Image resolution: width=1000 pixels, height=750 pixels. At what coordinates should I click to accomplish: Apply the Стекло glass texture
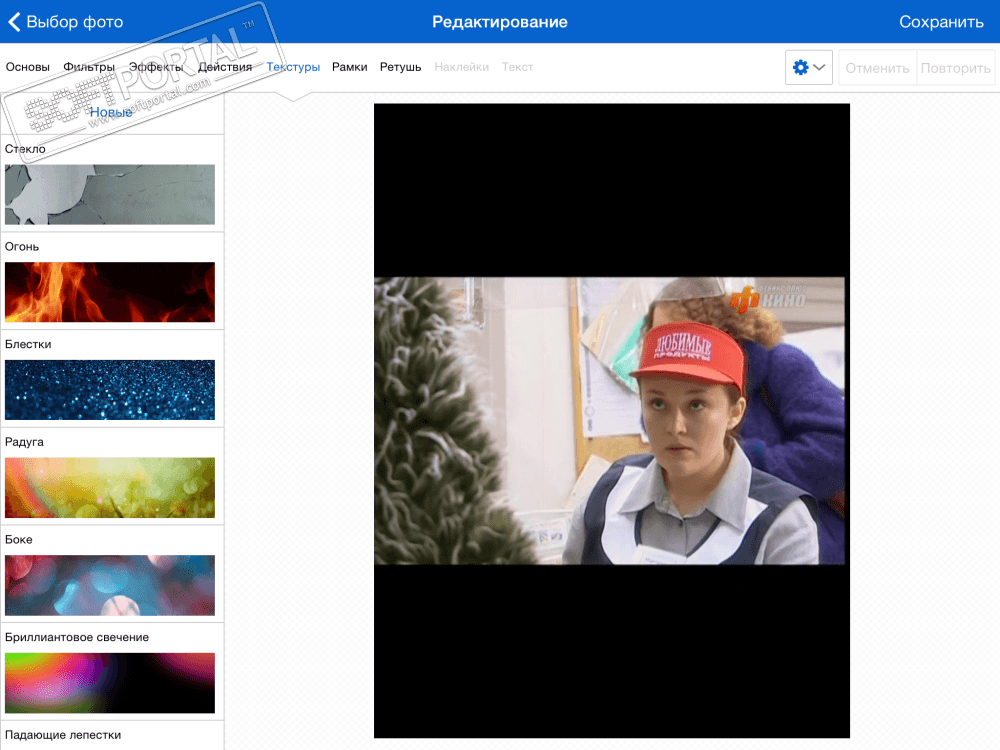point(110,194)
